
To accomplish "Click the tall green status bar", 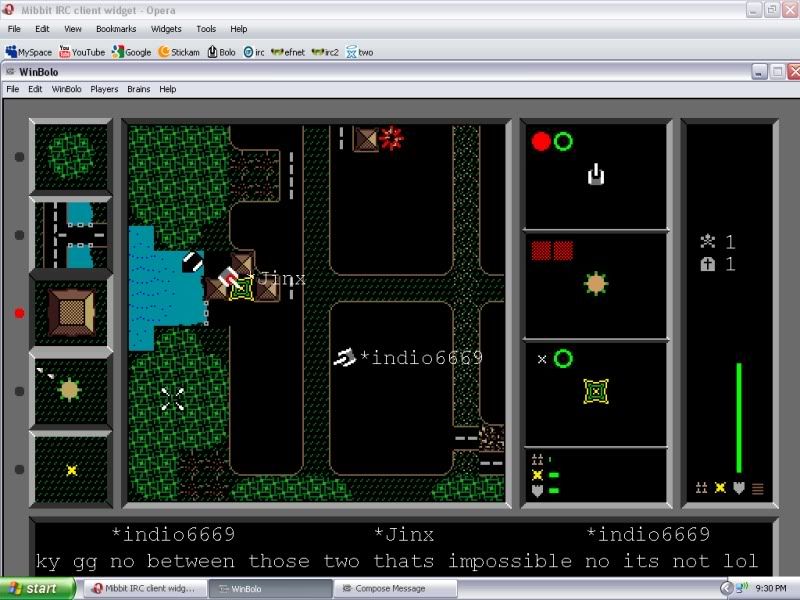I will (x=739, y=417).
